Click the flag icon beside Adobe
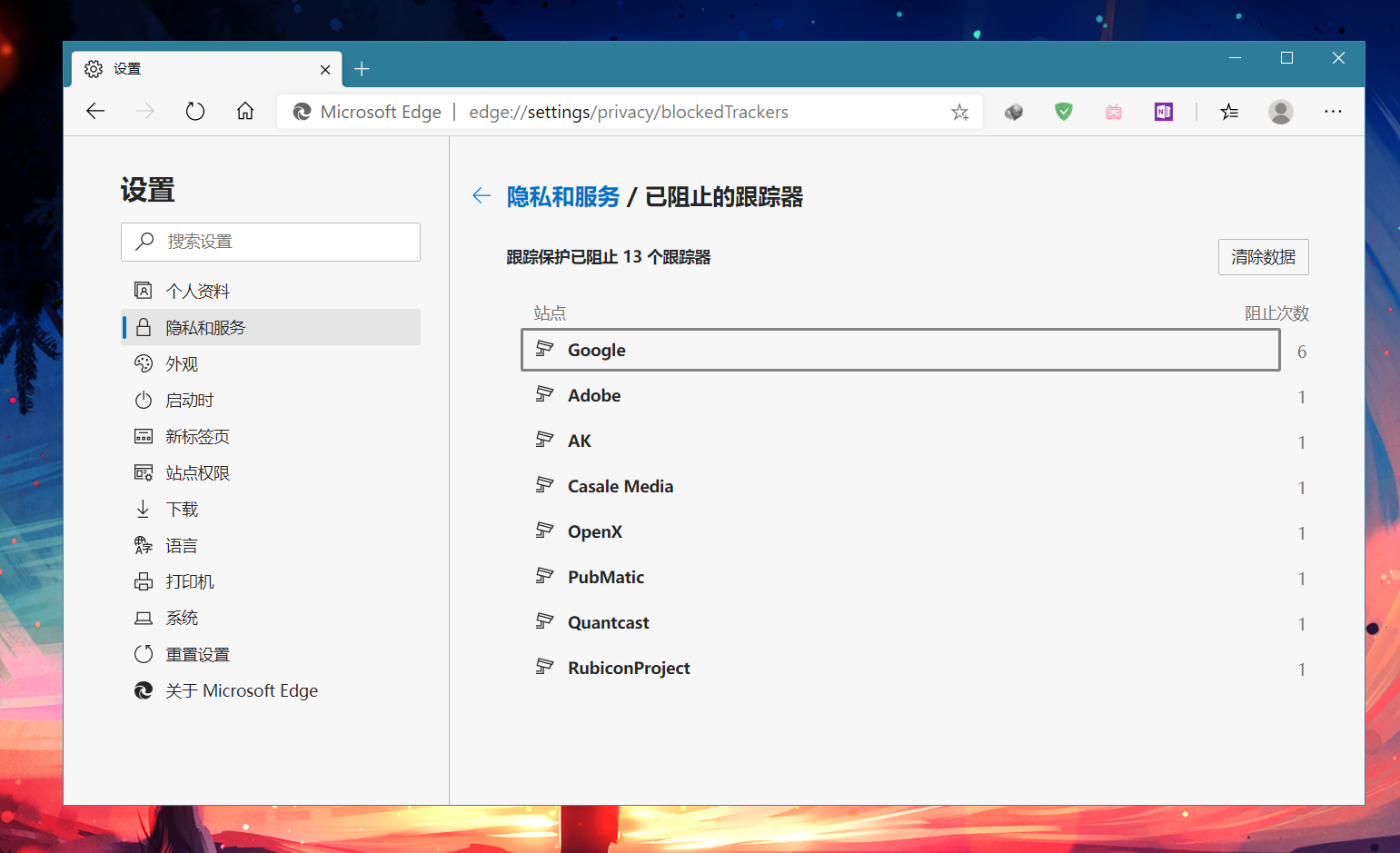 coord(544,394)
